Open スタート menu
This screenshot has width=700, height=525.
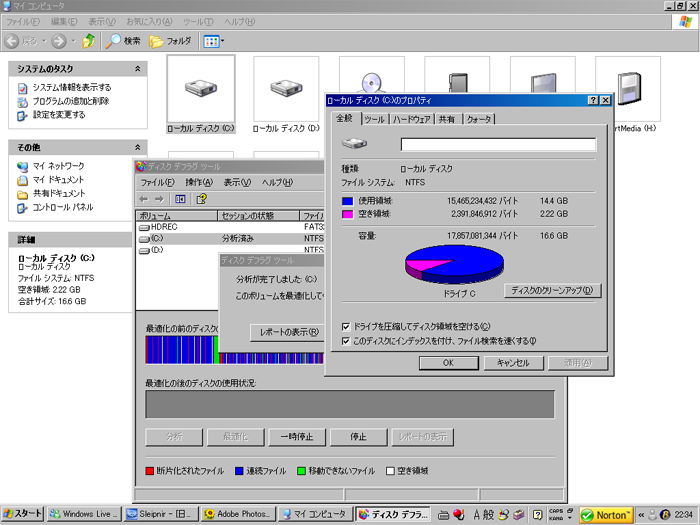(22, 514)
